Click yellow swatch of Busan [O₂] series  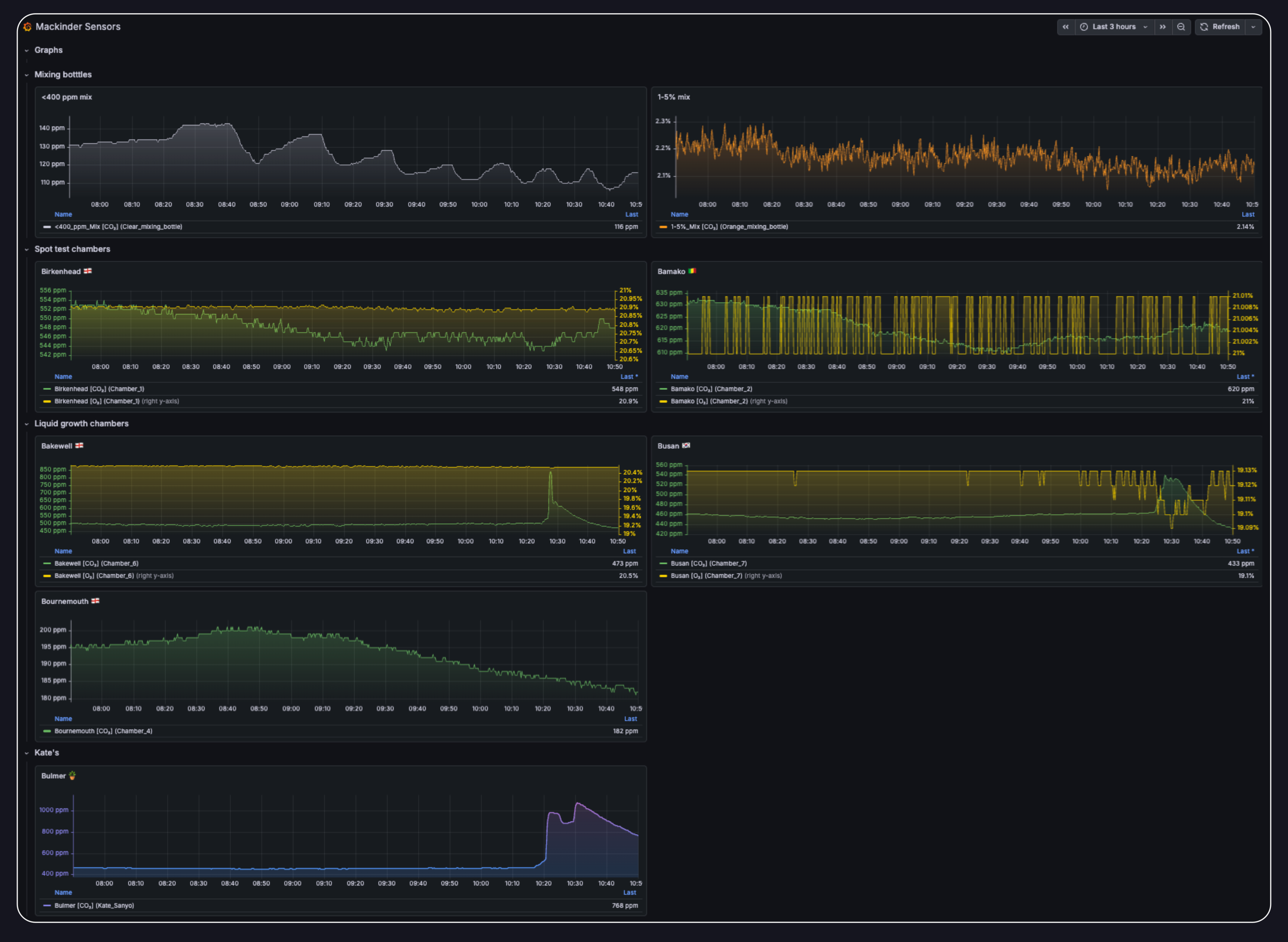point(663,576)
